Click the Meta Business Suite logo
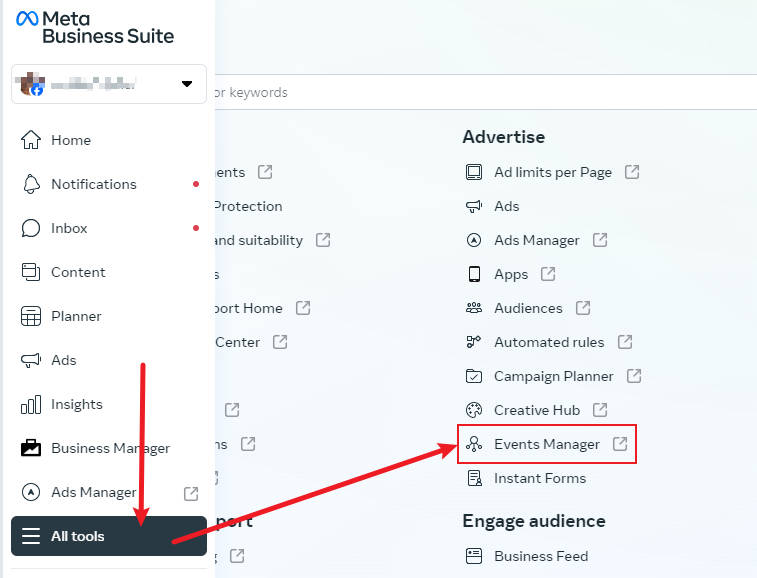The width and height of the screenshot is (757, 578). coord(95,27)
